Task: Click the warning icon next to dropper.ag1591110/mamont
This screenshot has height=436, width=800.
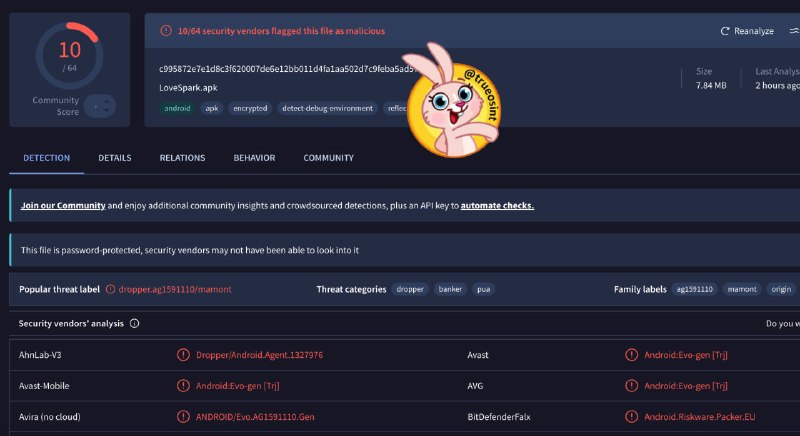Action: [x=110, y=289]
